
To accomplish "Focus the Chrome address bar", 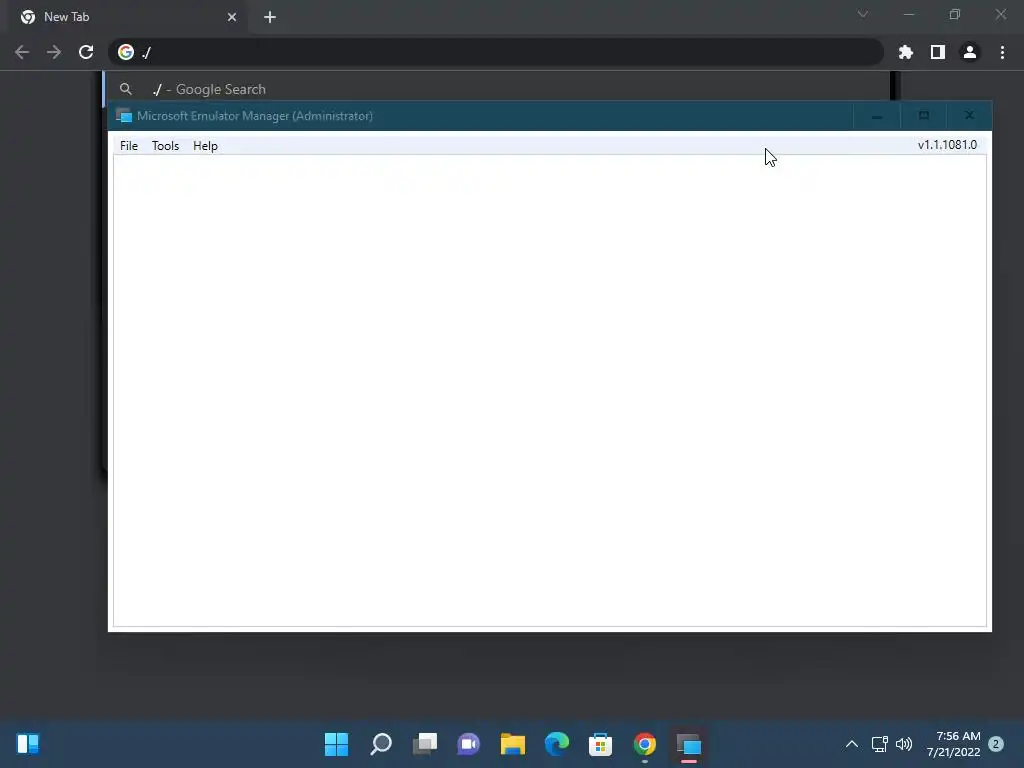I will coord(496,52).
